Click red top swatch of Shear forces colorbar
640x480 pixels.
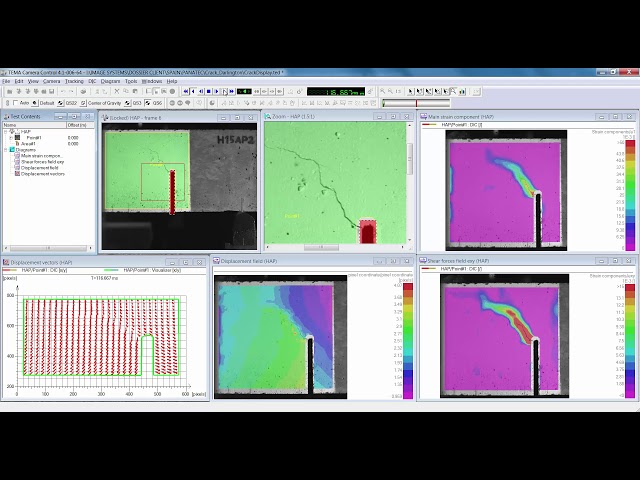[630, 288]
